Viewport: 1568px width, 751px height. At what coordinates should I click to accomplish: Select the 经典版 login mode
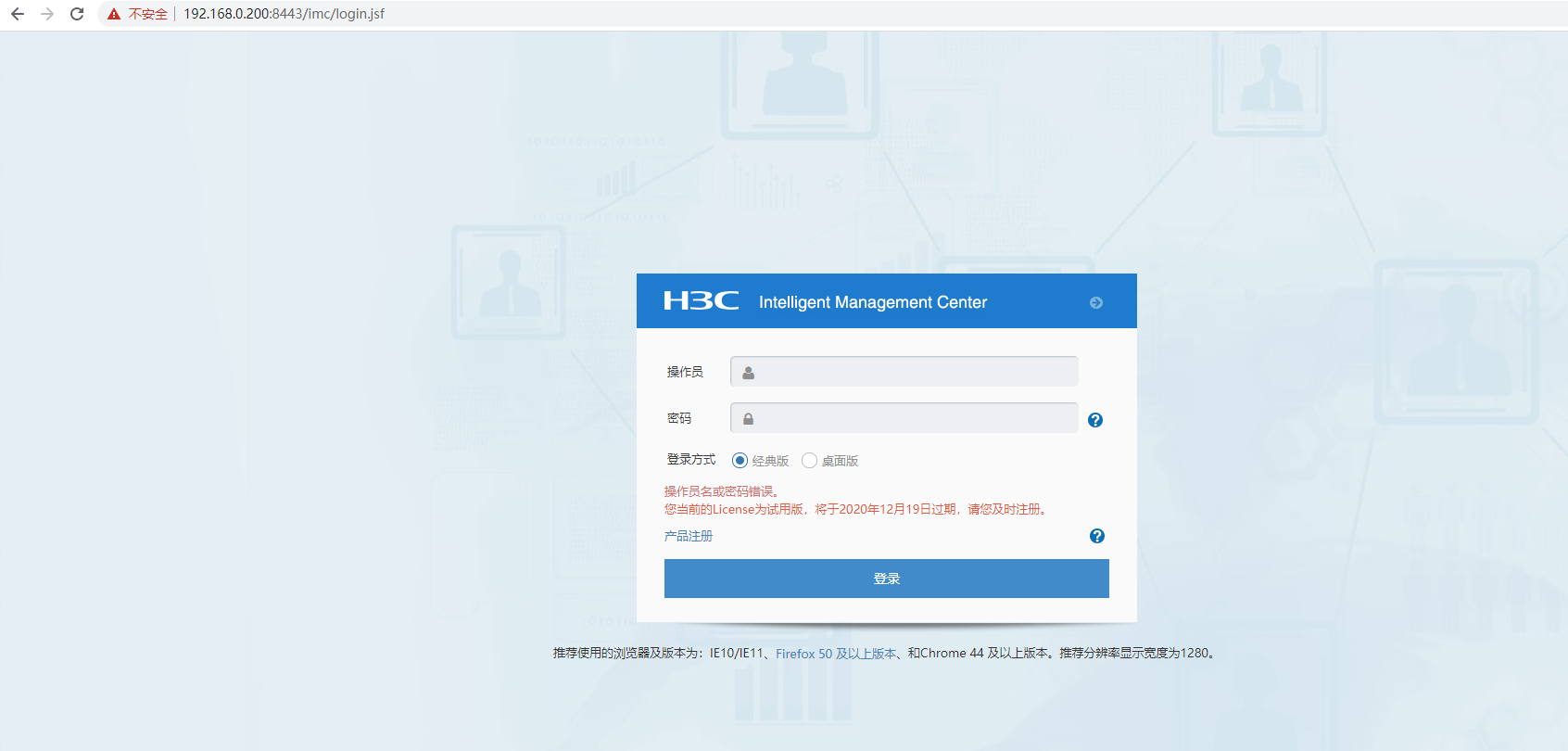pos(740,461)
